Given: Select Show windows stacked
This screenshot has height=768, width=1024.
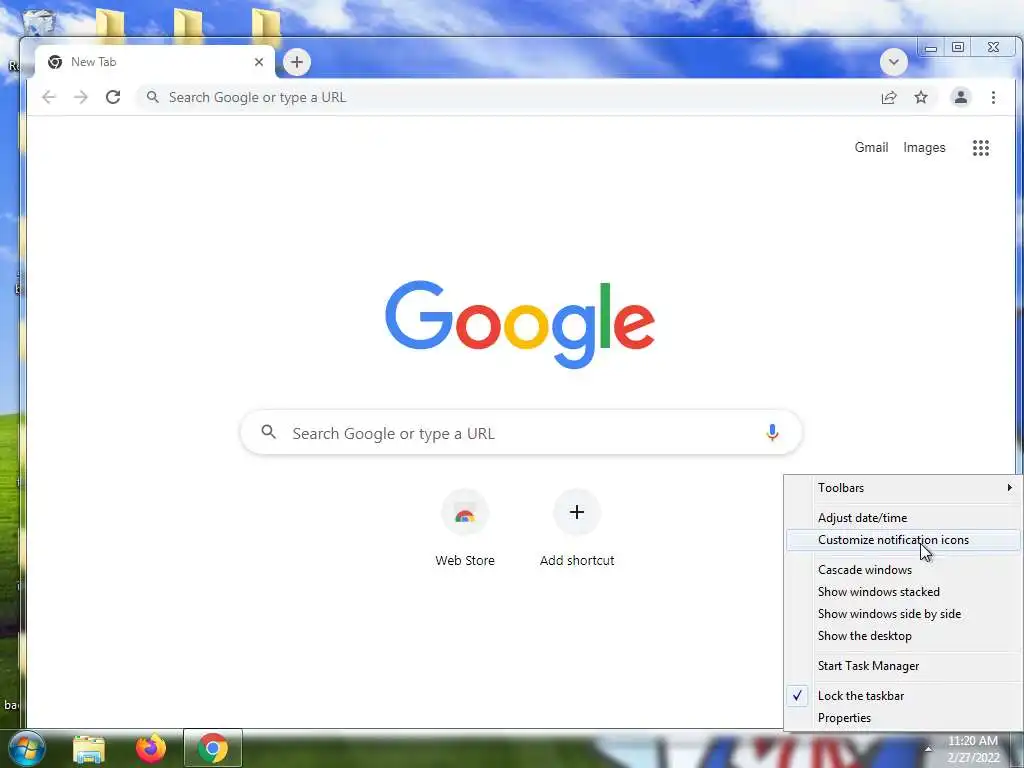Looking at the screenshot, I should click(902, 592).
